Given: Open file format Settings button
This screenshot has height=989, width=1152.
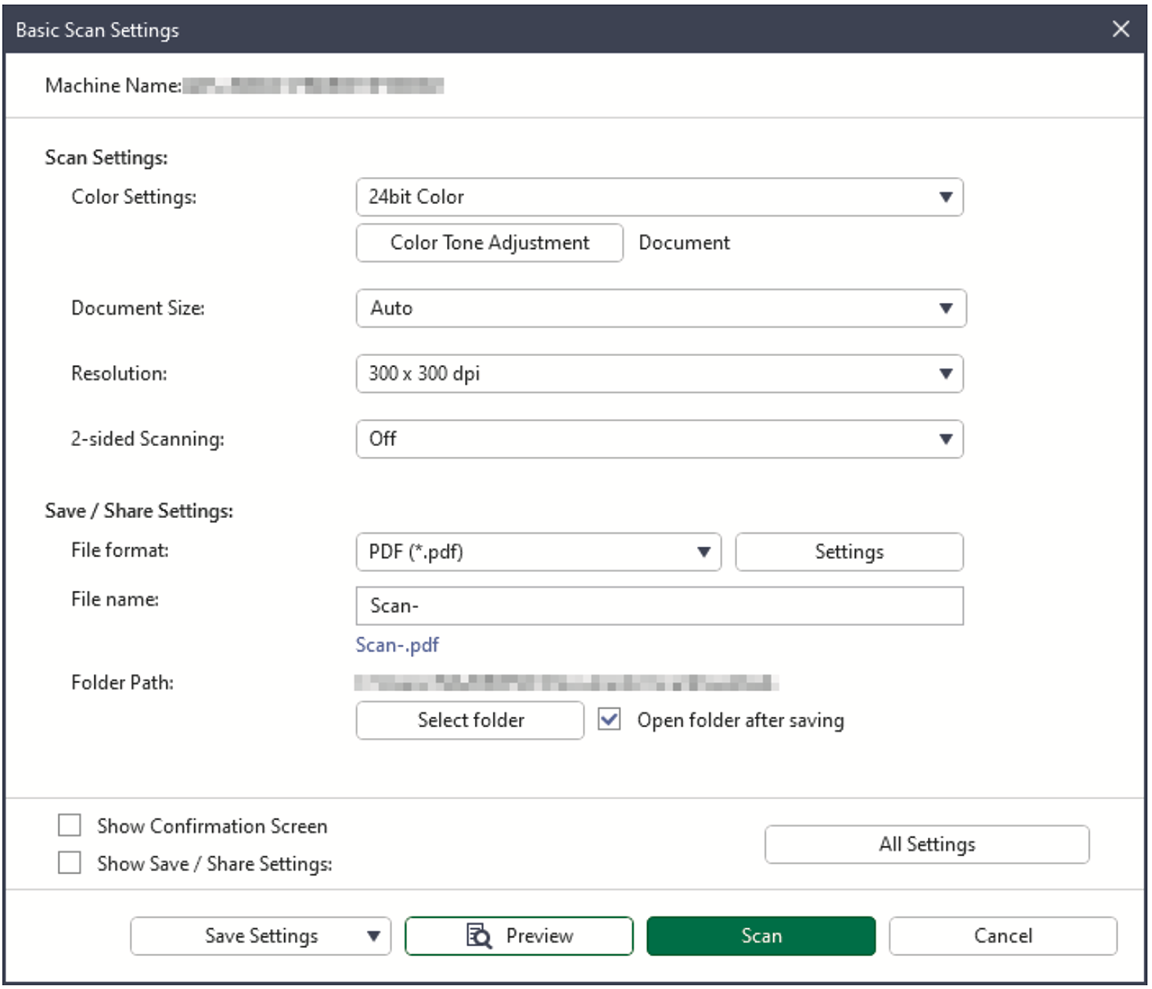Looking at the screenshot, I should [x=849, y=552].
